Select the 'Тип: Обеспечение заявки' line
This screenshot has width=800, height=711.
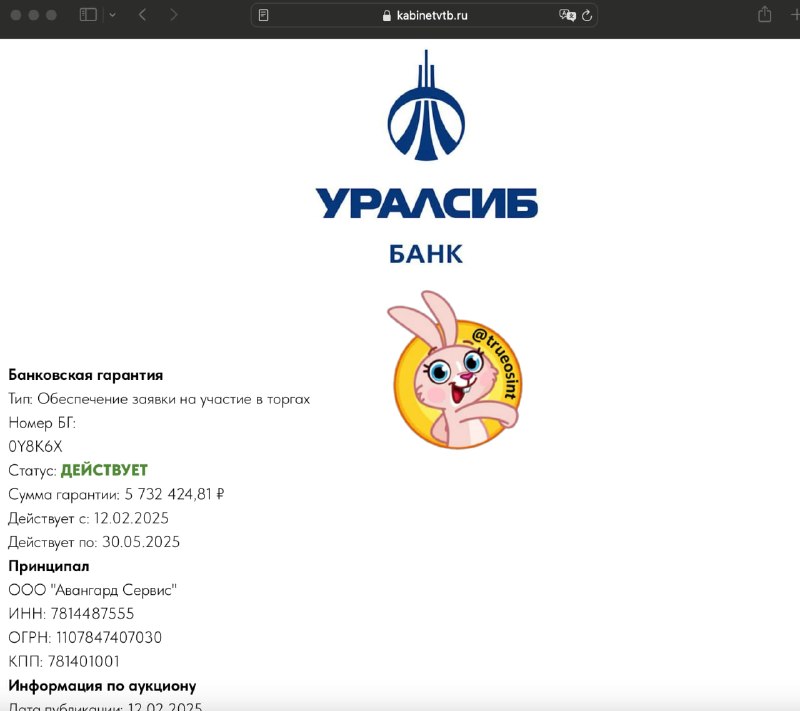point(159,399)
